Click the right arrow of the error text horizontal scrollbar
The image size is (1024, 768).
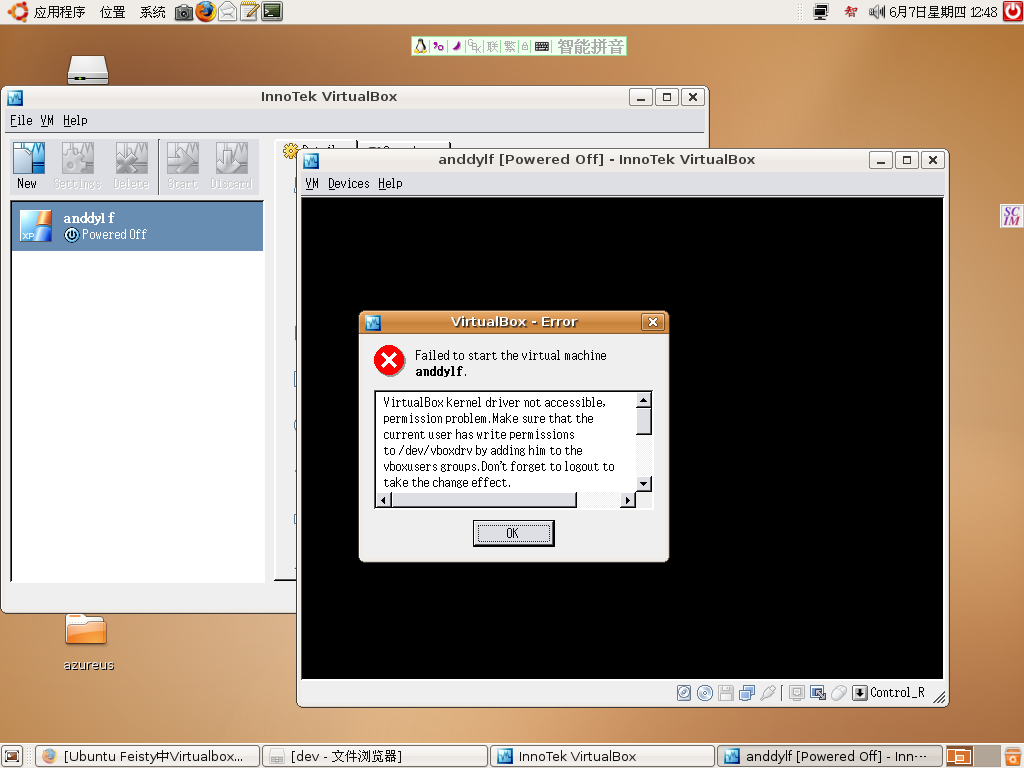[x=628, y=500]
